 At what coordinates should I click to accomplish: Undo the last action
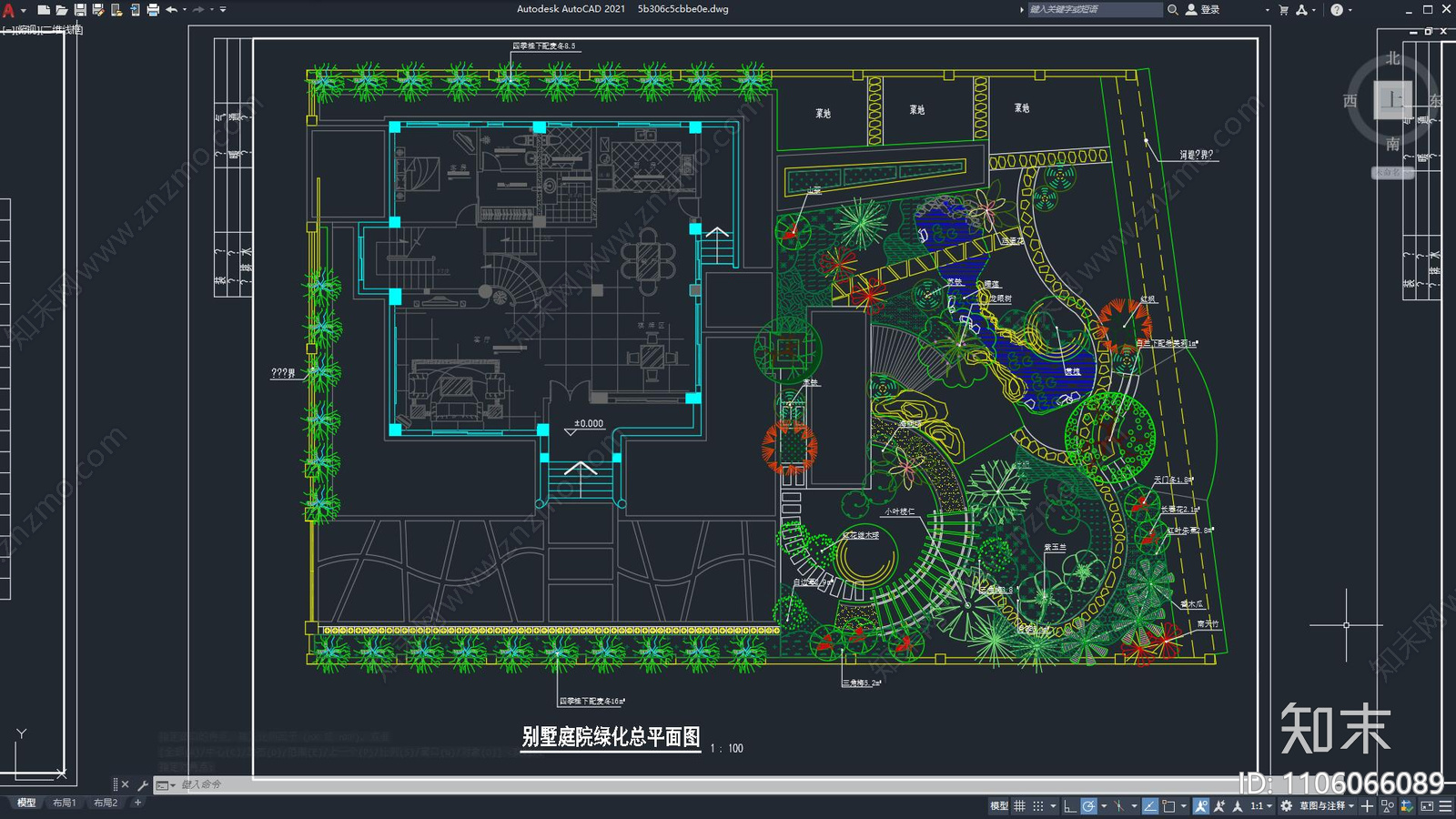coord(171,8)
